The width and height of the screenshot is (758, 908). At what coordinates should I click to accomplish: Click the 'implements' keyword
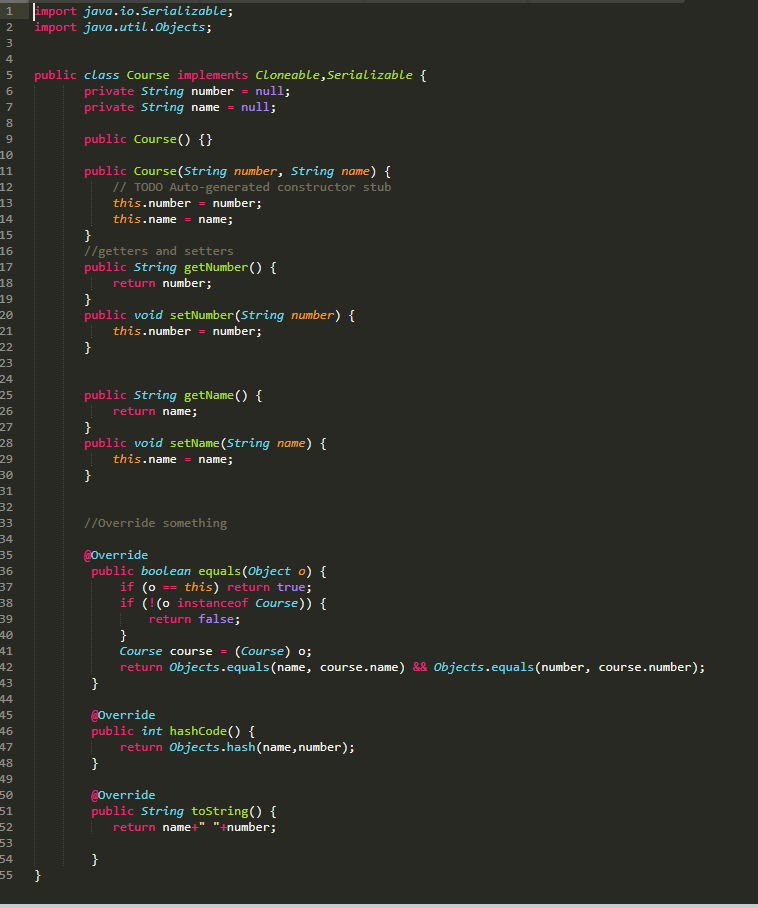[213, 75]
